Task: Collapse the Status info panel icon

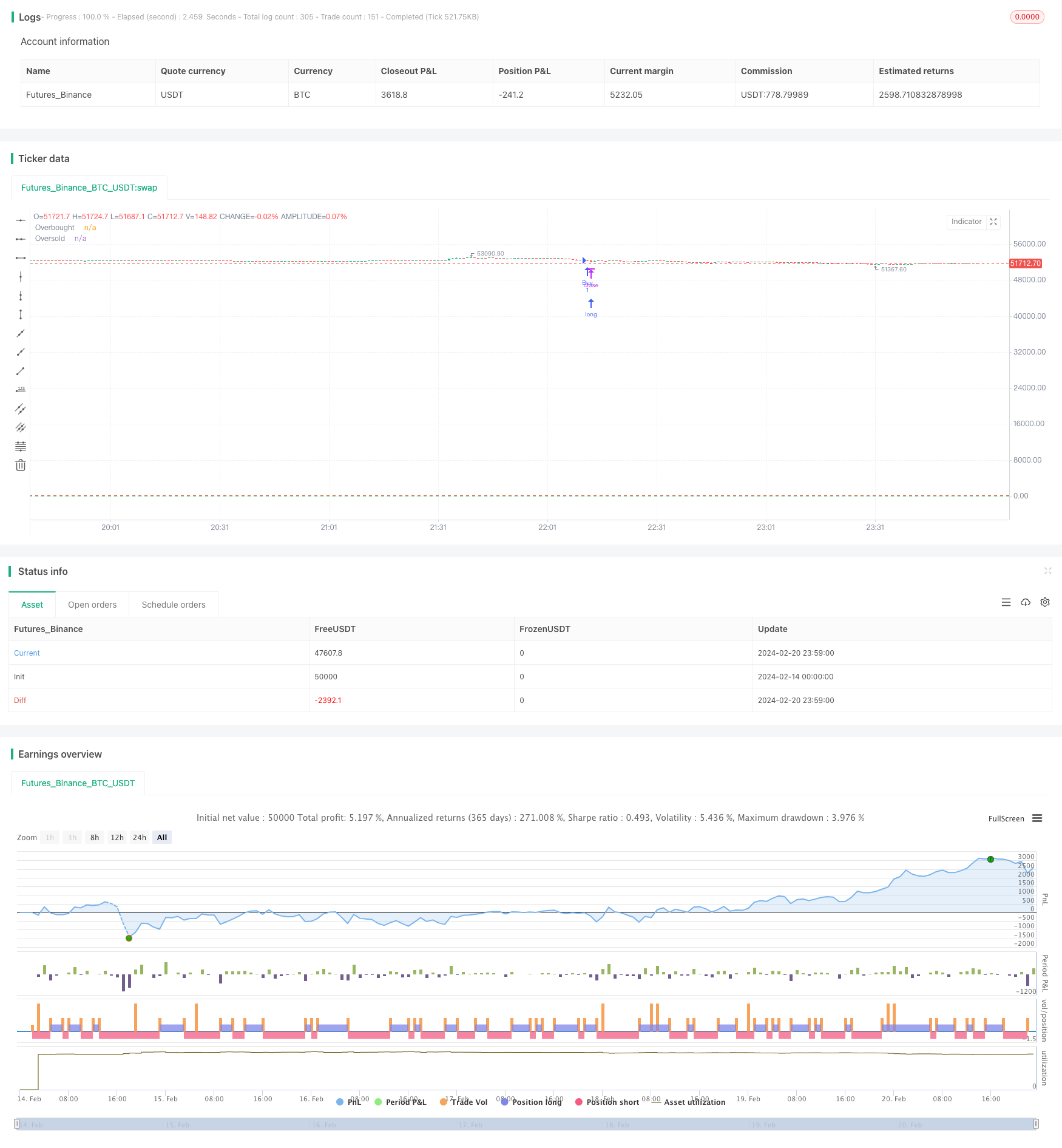Action: pyautogui.click(x=1047, y=571)
